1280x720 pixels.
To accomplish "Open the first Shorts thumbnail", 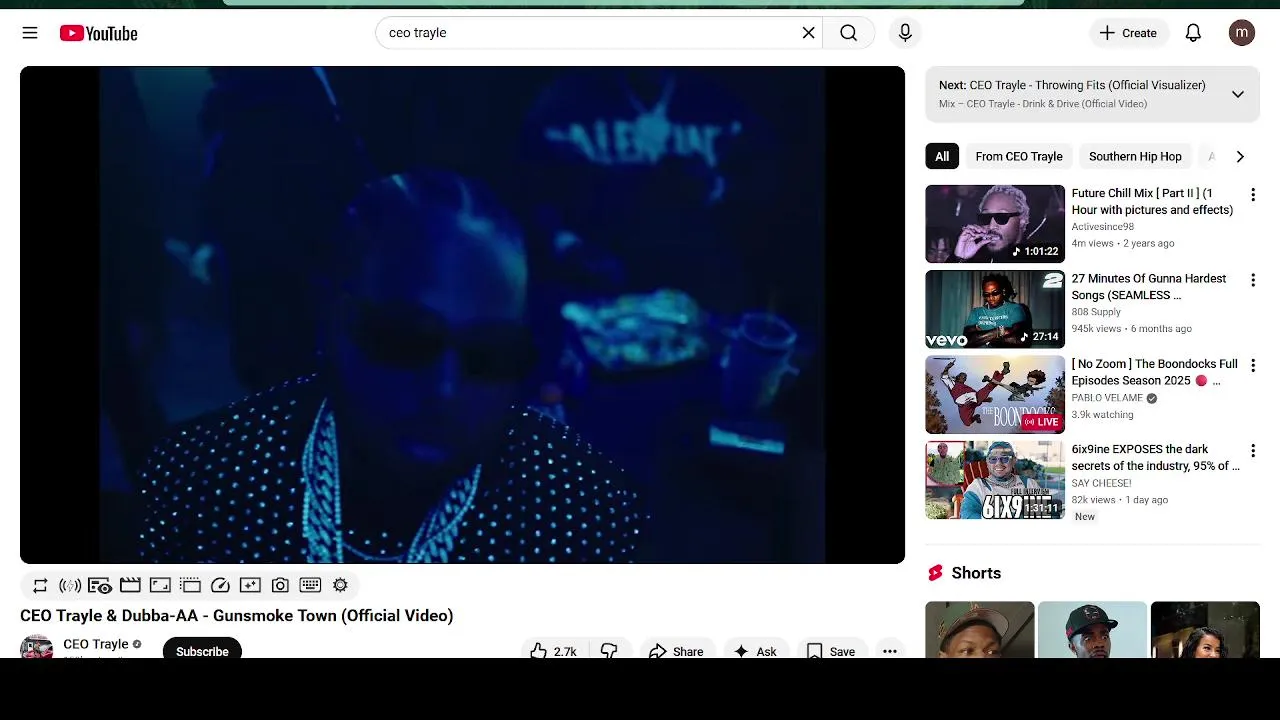I will coord(979,629).
